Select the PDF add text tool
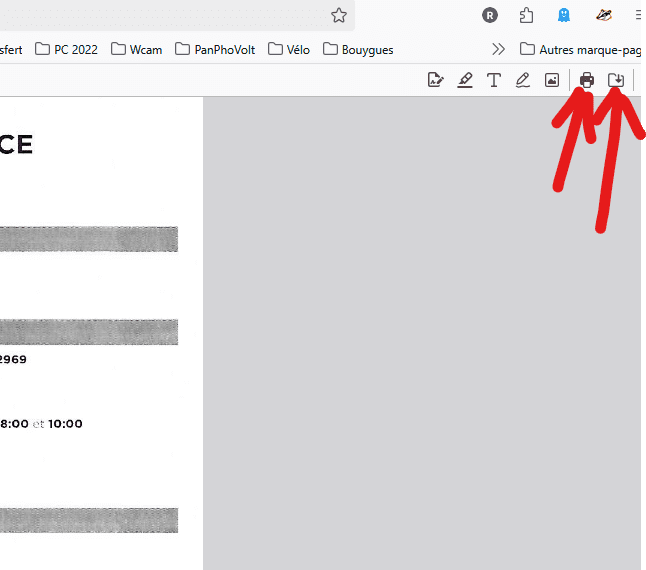 pos(494,80)
